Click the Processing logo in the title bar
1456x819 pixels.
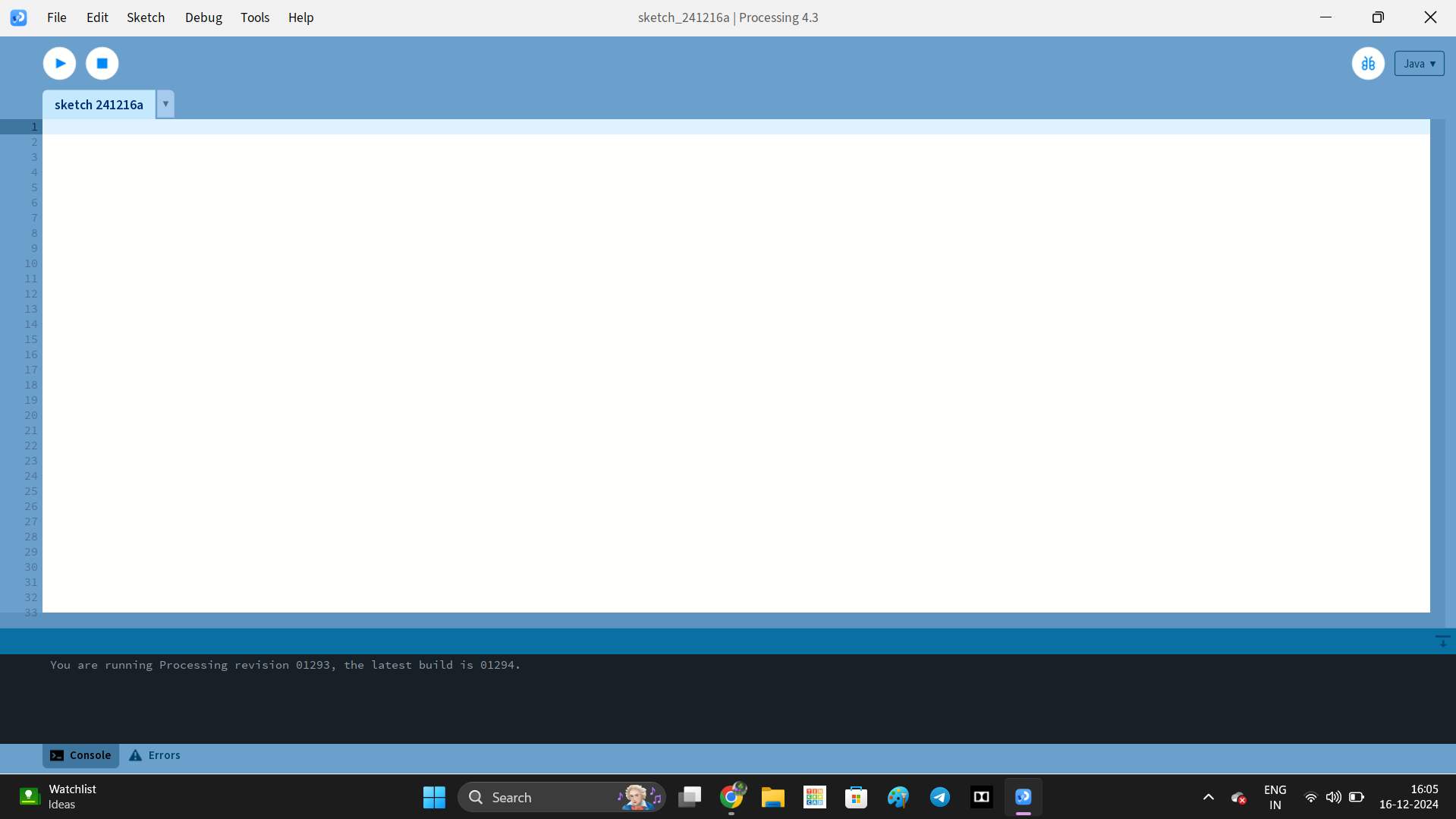19,17
